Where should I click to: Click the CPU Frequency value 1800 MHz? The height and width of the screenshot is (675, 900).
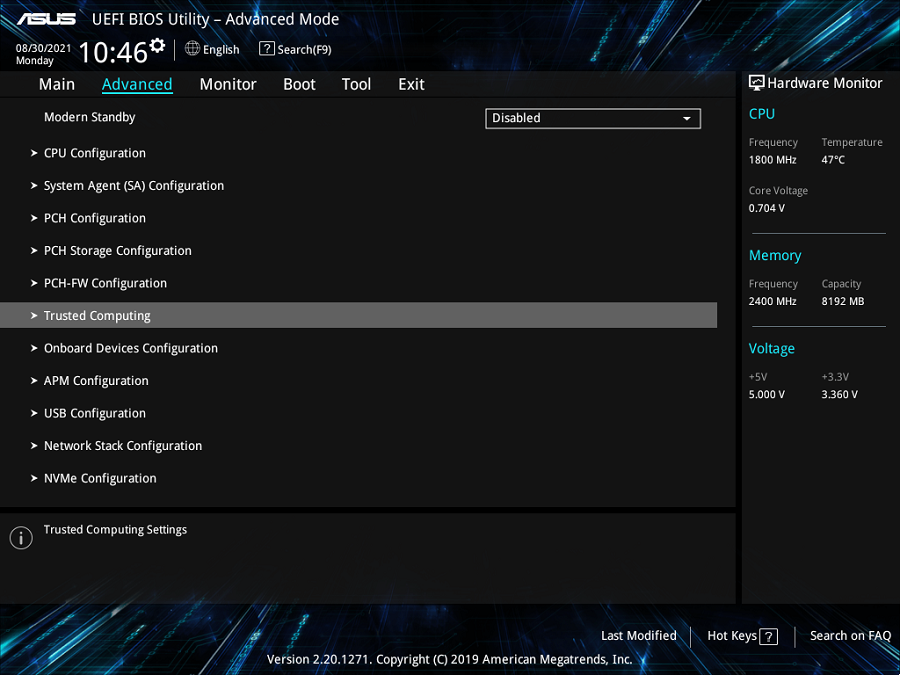(x=772, y=160)
